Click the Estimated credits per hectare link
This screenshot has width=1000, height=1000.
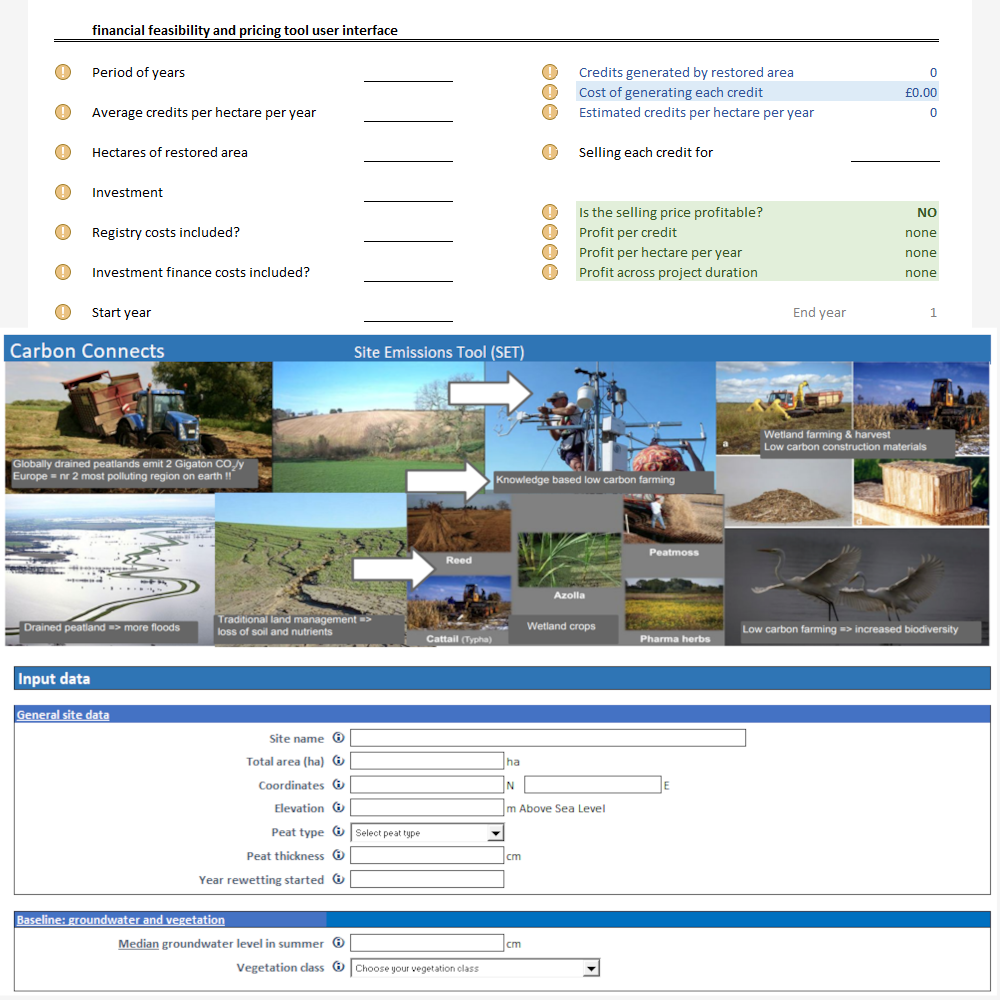(x=697, y=112)
